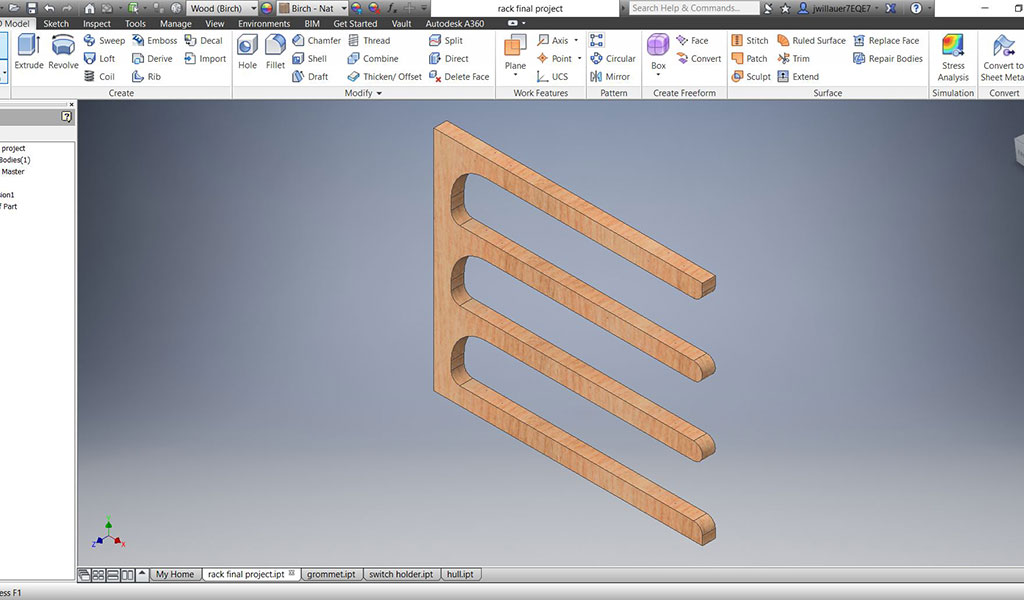Viewport: 1024px width, 600px height.
Task: Focus the Search Help & Commands field
Action: [694, 8]
